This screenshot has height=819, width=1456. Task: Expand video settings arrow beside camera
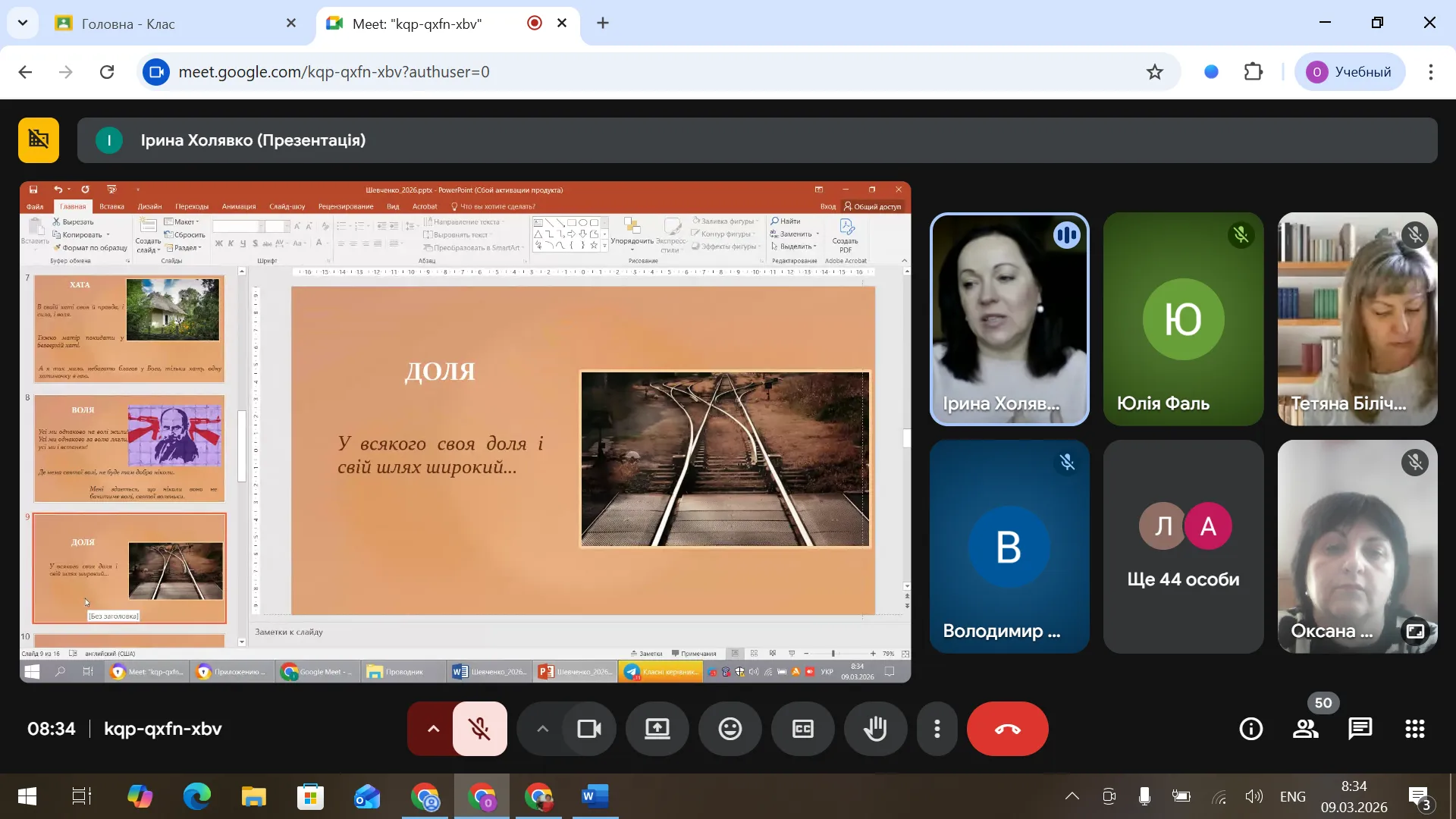[x=542, y=730]
